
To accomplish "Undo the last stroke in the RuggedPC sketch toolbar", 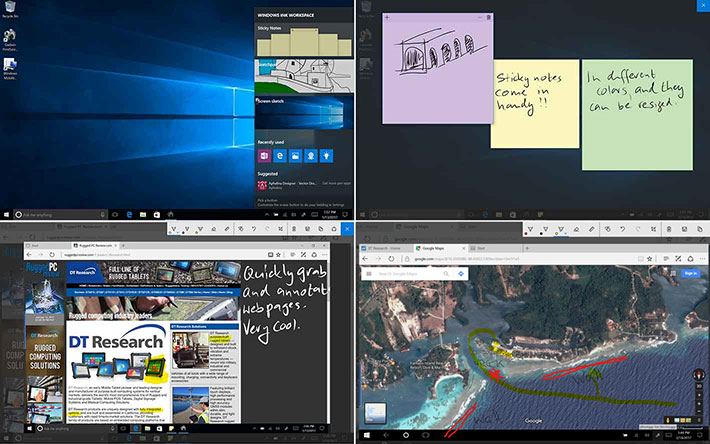I will pos(254,229).
